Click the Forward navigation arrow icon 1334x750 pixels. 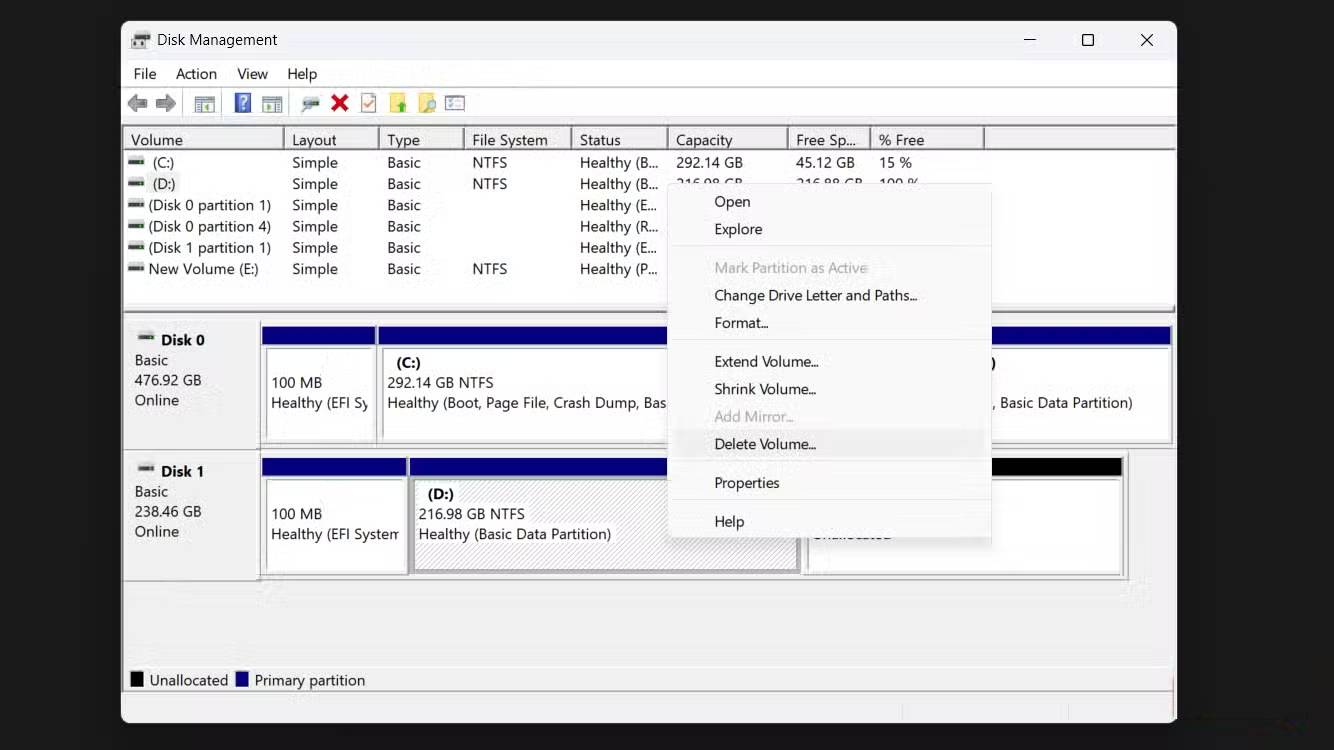(x=165, y=103)
